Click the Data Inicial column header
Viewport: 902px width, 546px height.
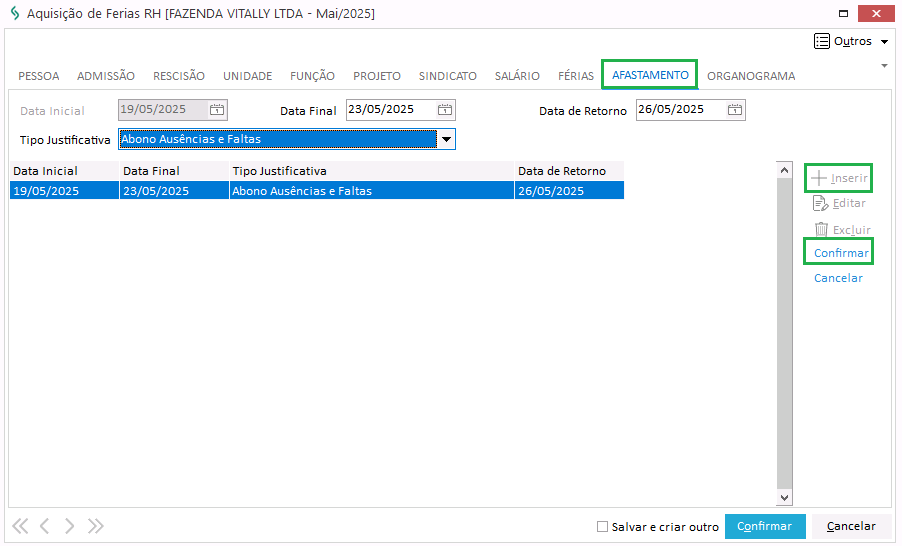click(x=64, y=171)
